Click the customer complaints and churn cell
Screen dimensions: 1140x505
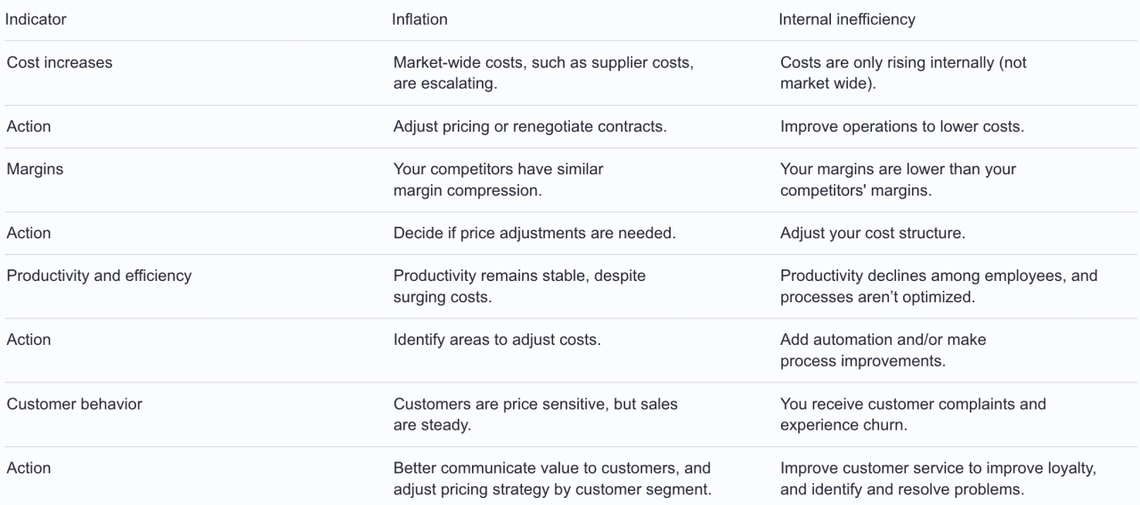913,414
